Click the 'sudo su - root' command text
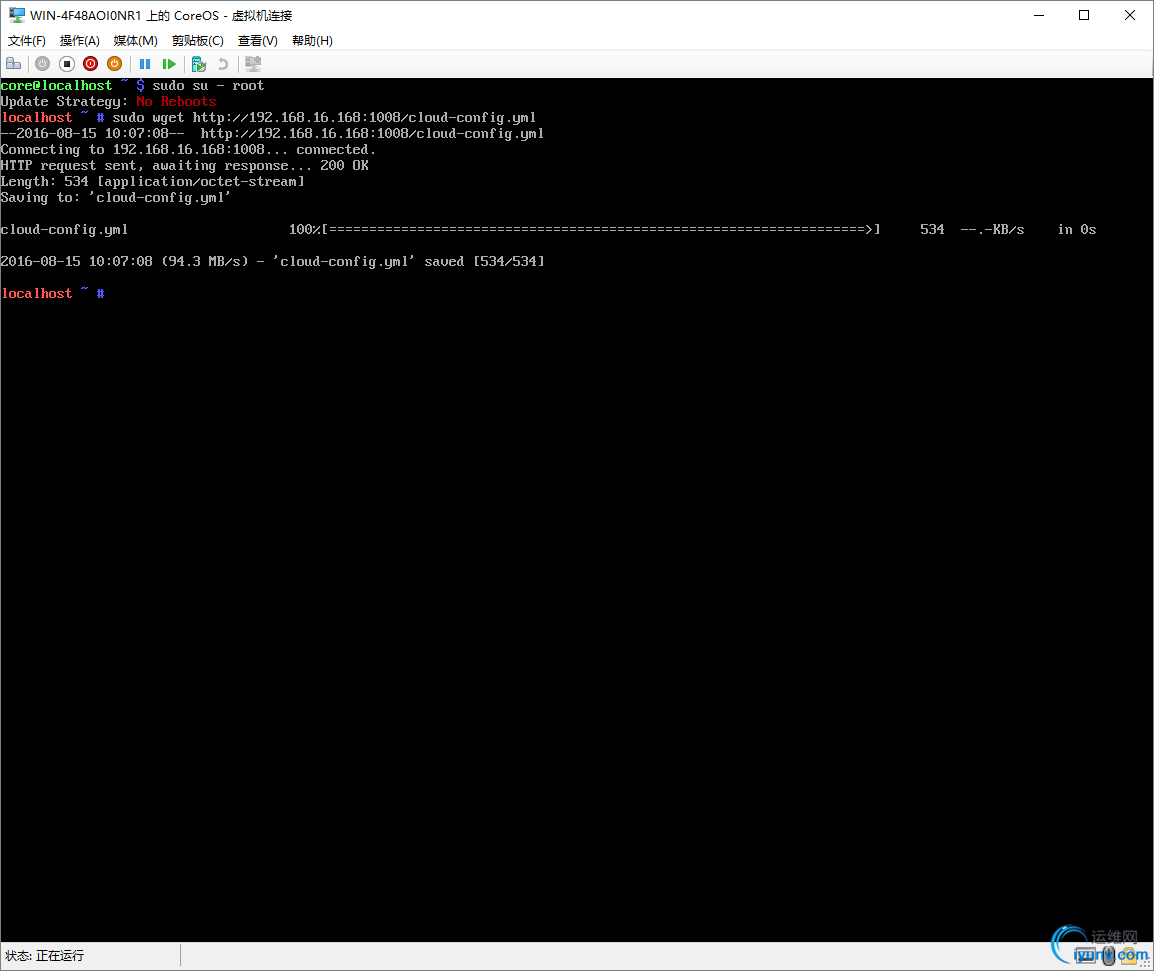 (208, 86)
